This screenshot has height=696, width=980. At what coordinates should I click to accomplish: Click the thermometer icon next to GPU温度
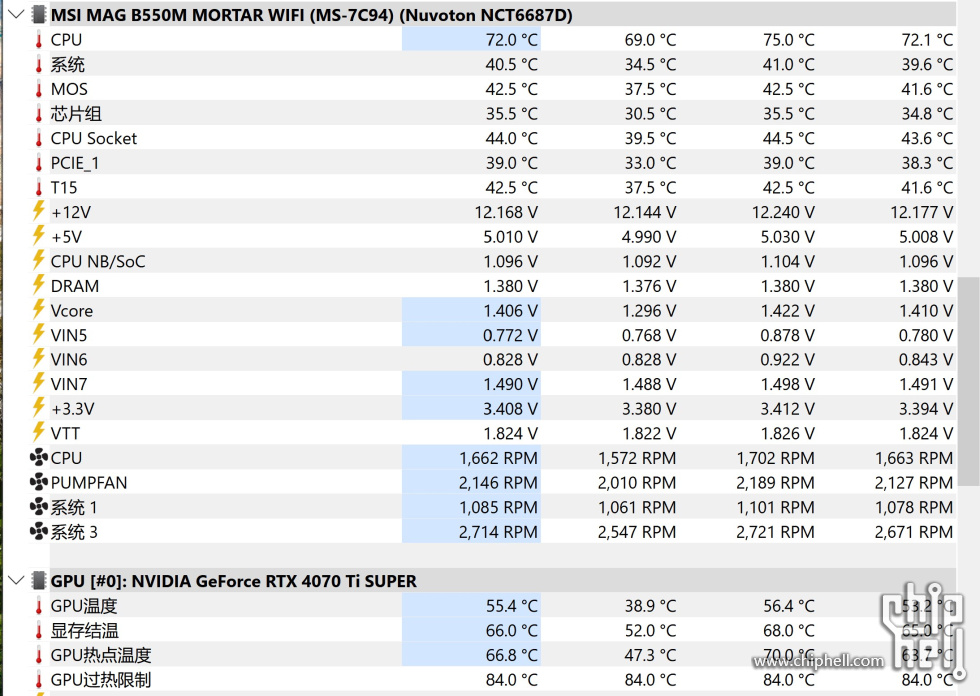coord(39,605)
